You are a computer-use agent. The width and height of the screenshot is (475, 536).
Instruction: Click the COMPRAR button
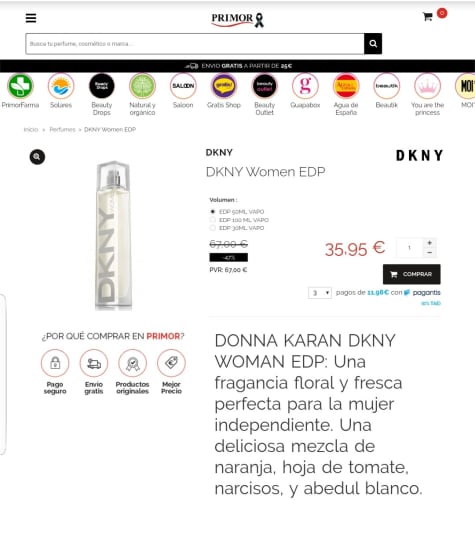(x=411, y=274)
